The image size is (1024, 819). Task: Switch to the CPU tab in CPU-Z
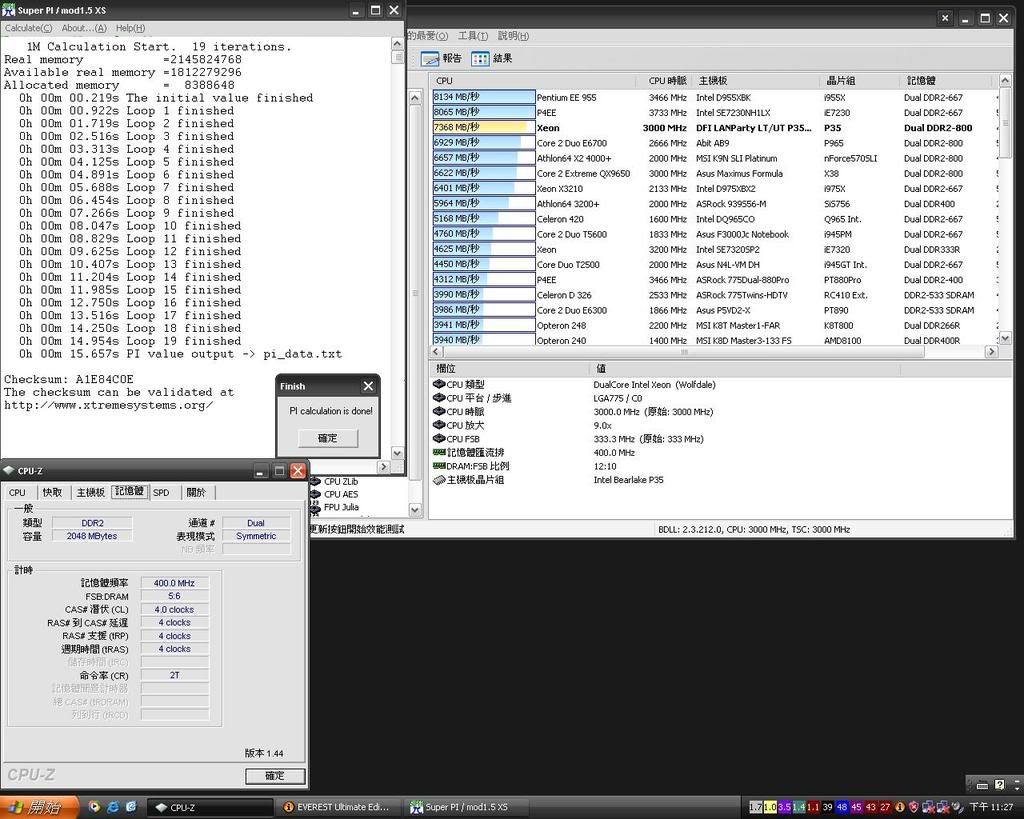click(17, 492)
